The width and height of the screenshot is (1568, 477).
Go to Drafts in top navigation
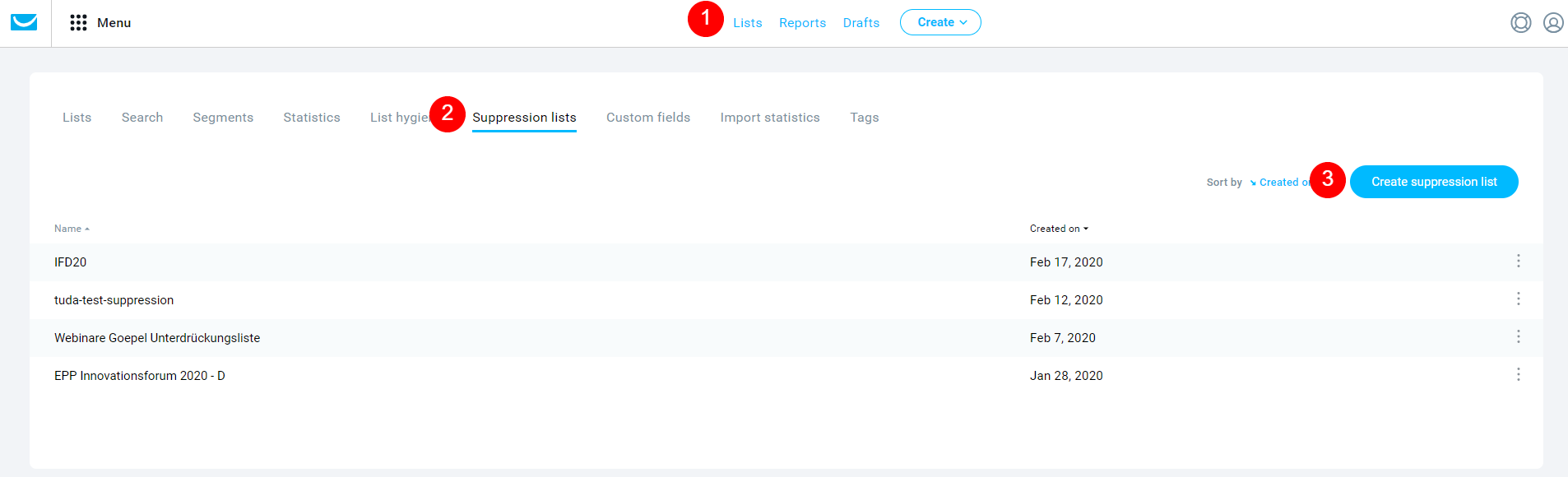point(861,23)
